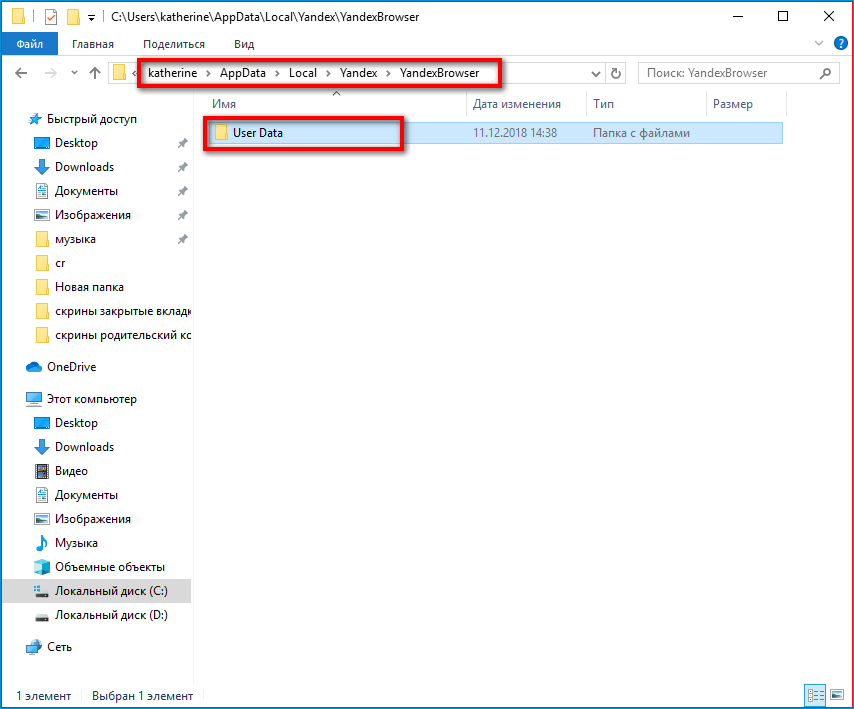The width and height of the screenshot is (854, 709).
Task: Open the Файл menu
Action: coord(29,44)
